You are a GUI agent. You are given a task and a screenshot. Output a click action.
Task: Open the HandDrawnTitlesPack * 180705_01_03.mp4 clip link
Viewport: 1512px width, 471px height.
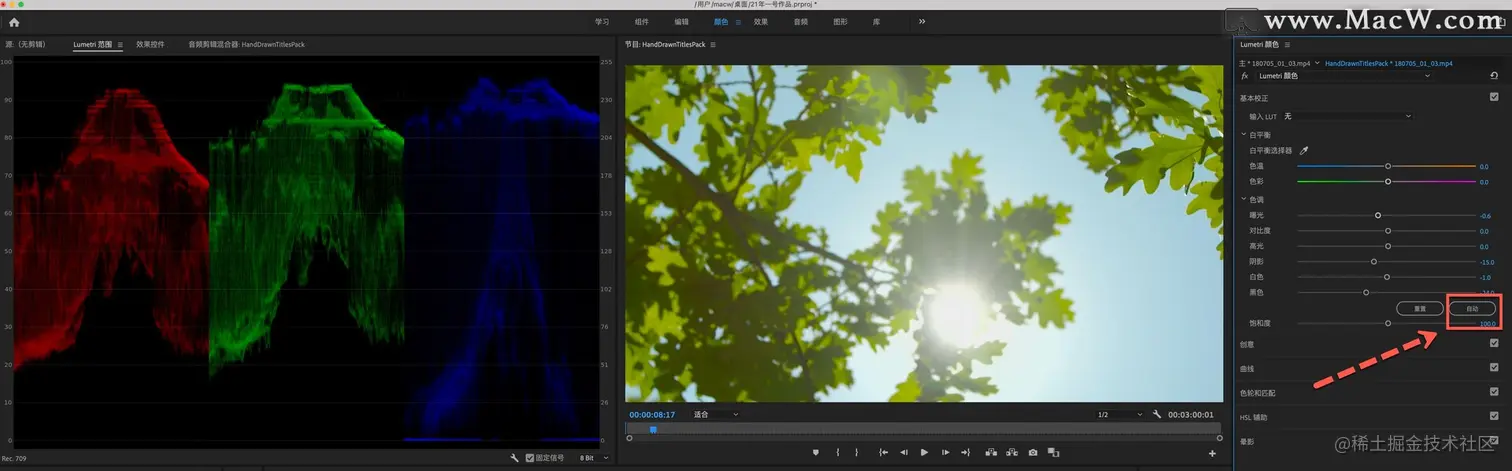coord(1388,63)
